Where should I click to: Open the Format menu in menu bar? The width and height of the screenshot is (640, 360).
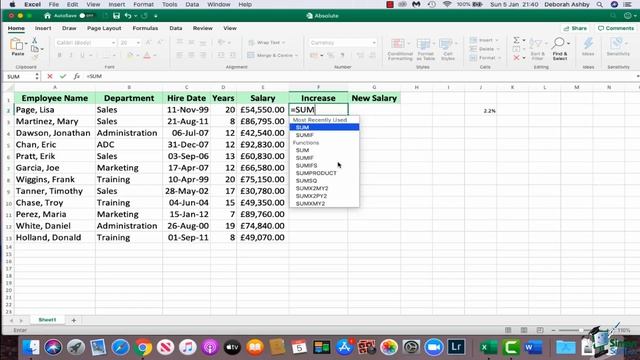click(143, 4)
